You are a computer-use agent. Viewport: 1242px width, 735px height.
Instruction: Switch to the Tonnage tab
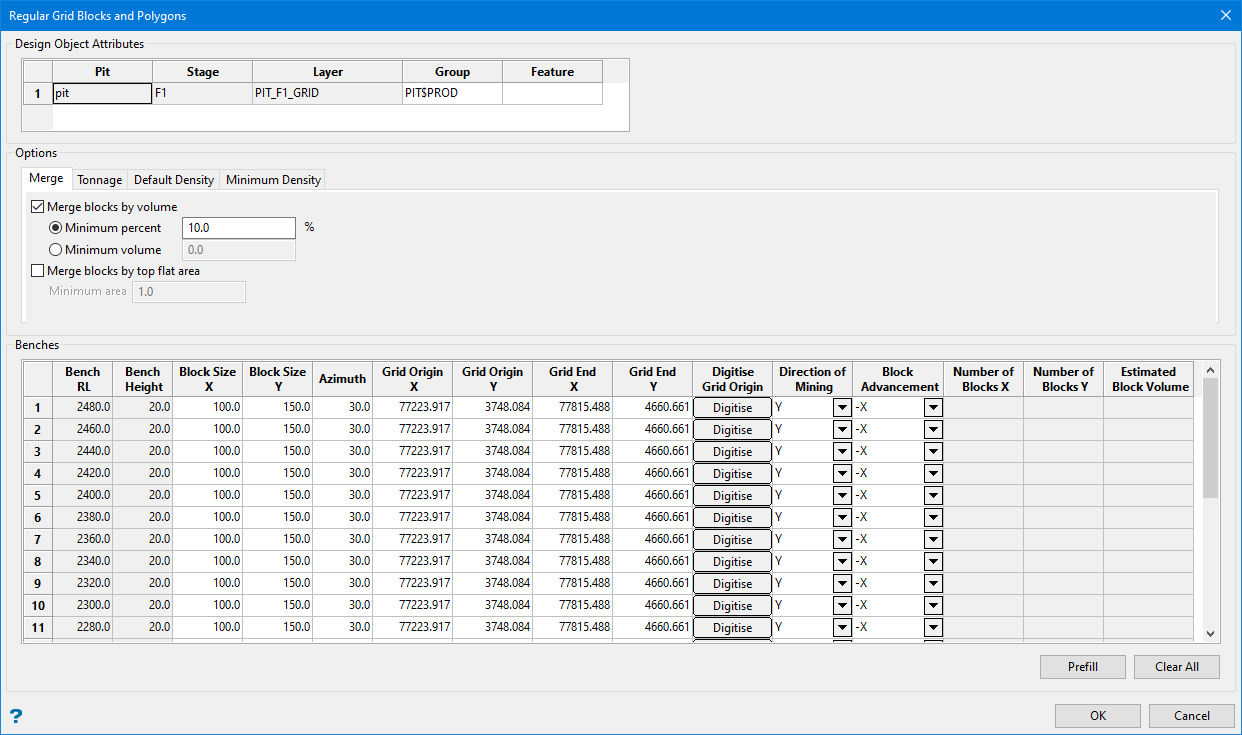[100, 180]
